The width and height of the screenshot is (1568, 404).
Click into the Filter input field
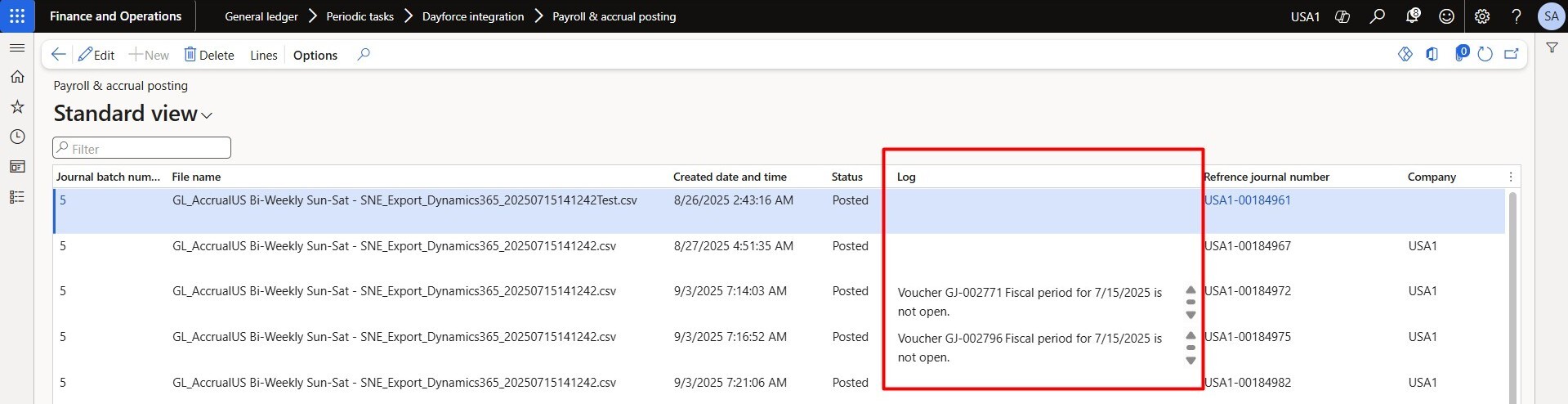click(x=142, y=148)
